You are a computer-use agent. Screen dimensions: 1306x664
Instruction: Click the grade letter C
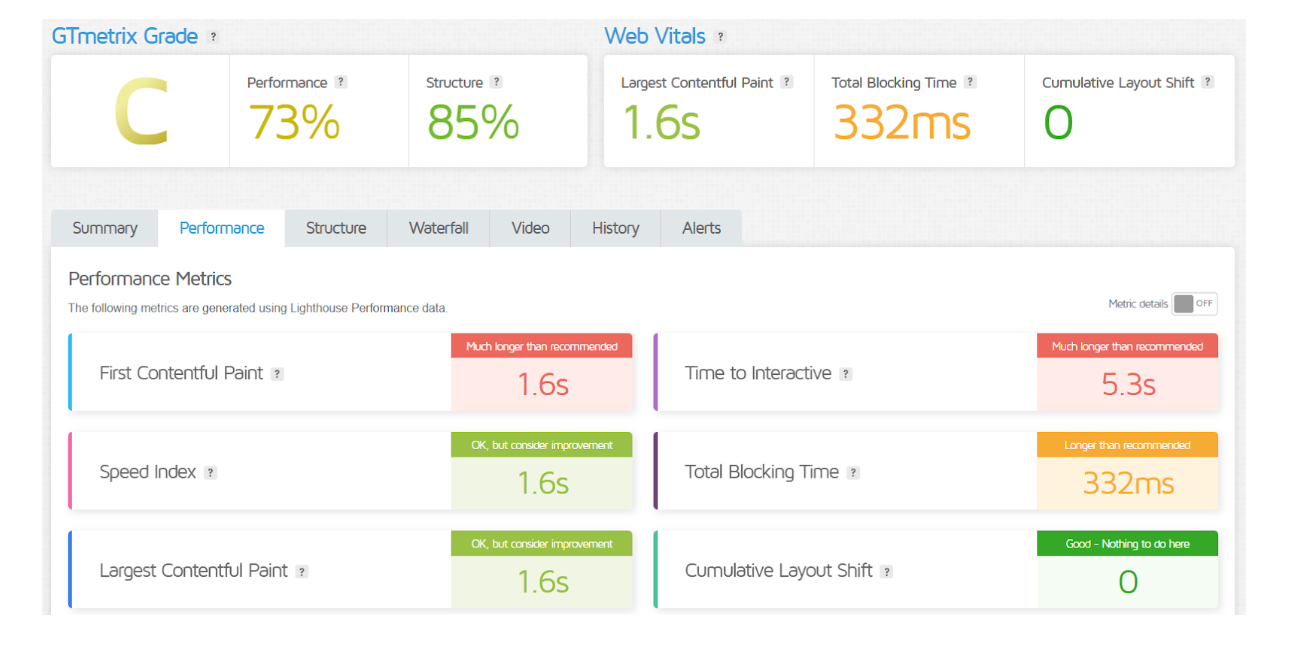pos(140,112)
